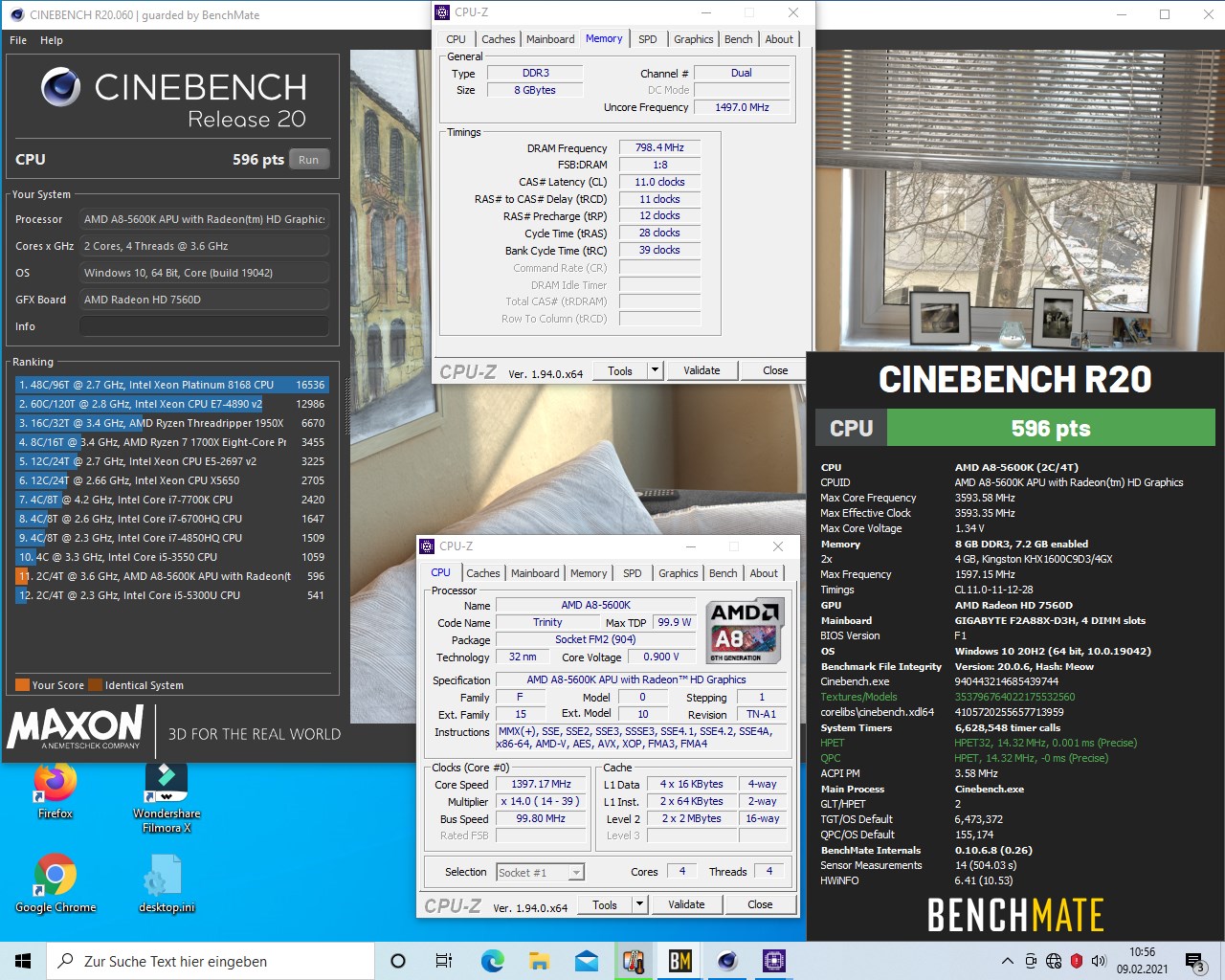Switch to CPU tab in upper CPU-Z
The height and width of the screenshot is (980, 1225).
(456, 39)
